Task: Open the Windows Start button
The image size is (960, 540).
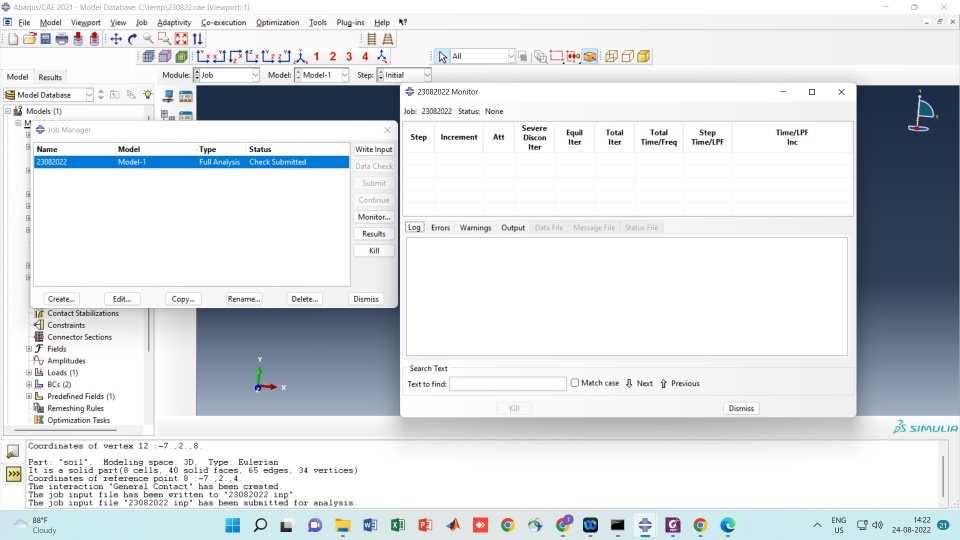Action: click(x=233, y=525)
